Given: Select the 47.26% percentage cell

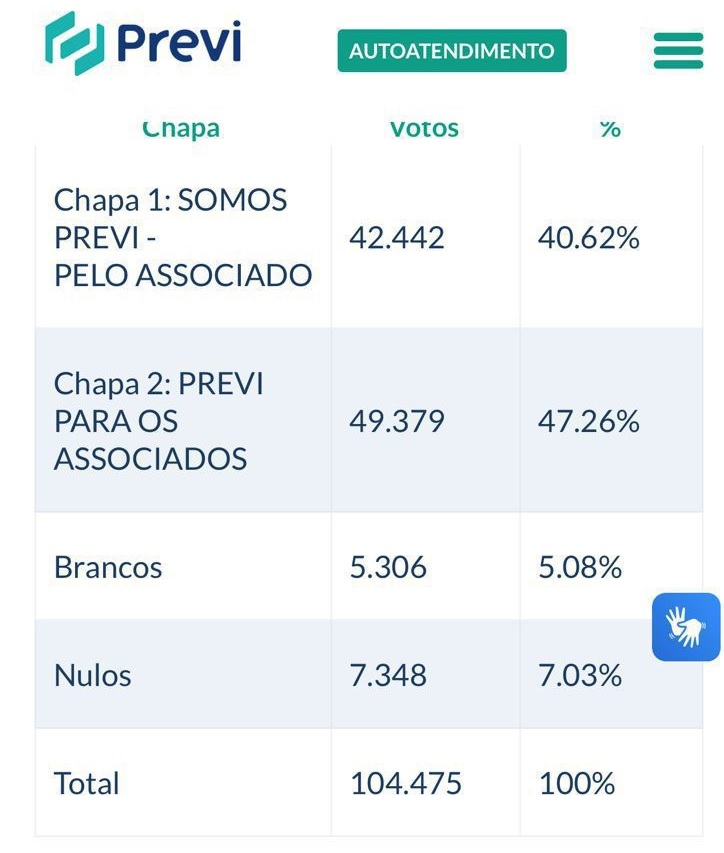Looking at the screenshot, I should tap(589, 421).
